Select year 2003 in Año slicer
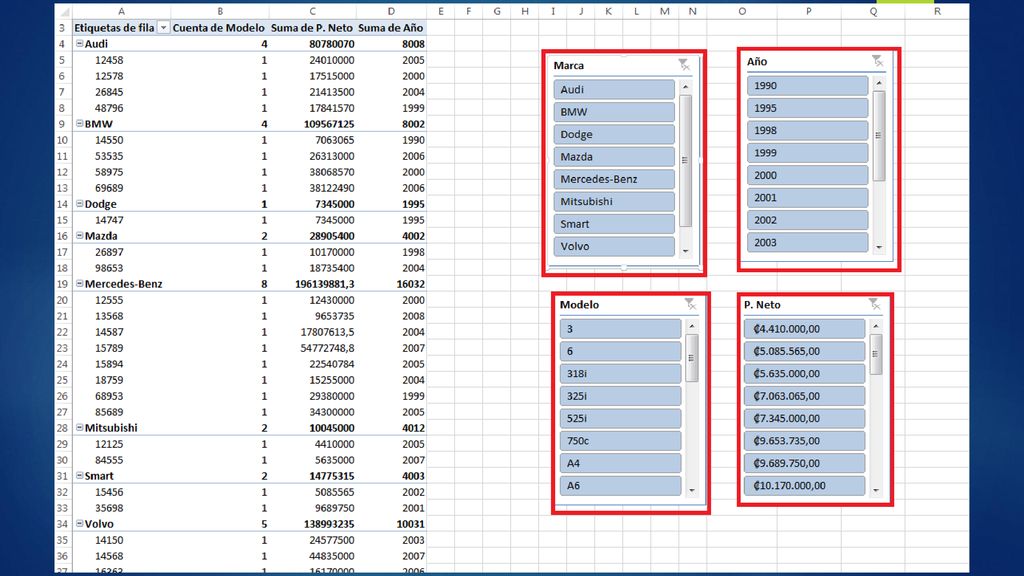 click(807, 242)
